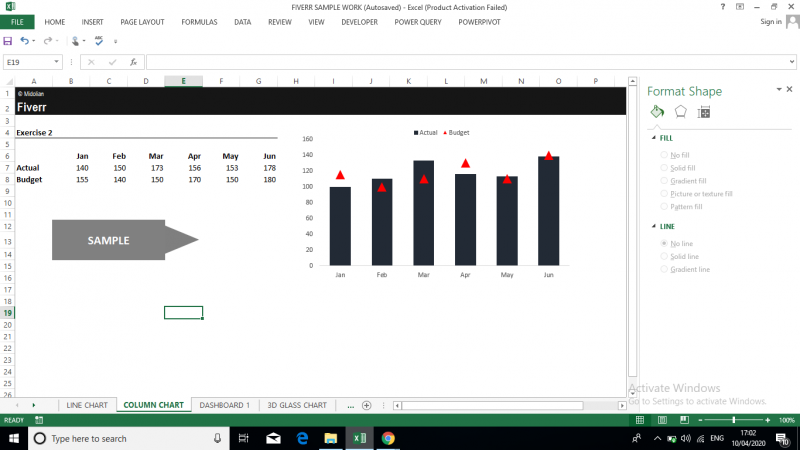
Task: Collapse the LINE section
Action: (654, 226)
